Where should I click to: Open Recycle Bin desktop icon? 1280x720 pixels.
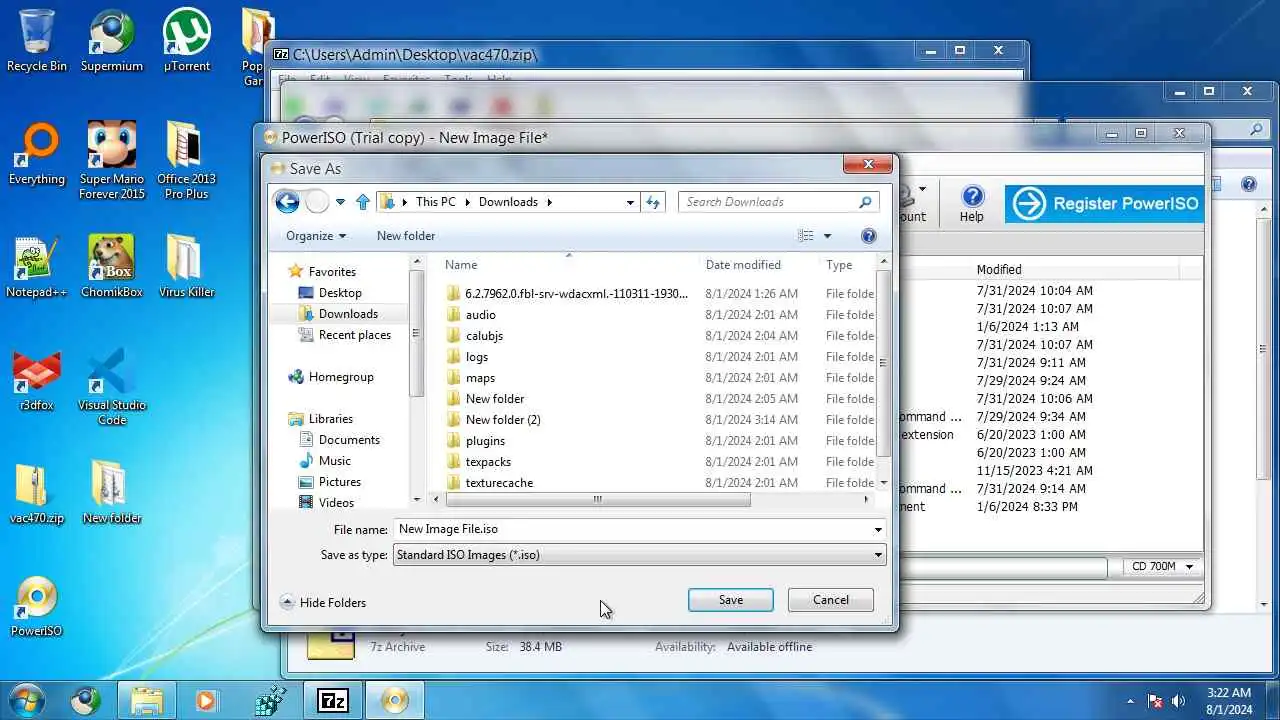37,41
